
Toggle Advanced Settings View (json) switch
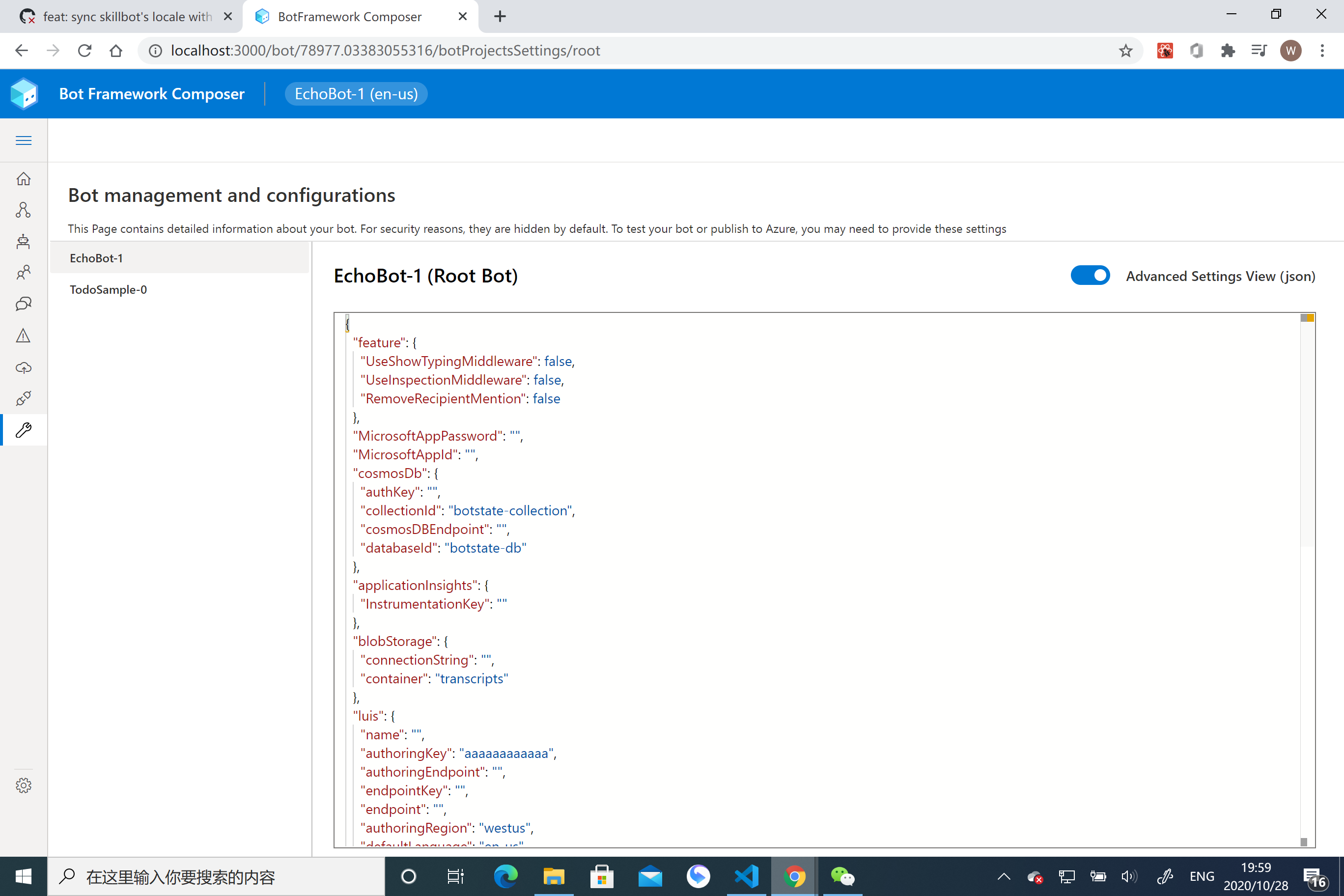point(1090,276)
